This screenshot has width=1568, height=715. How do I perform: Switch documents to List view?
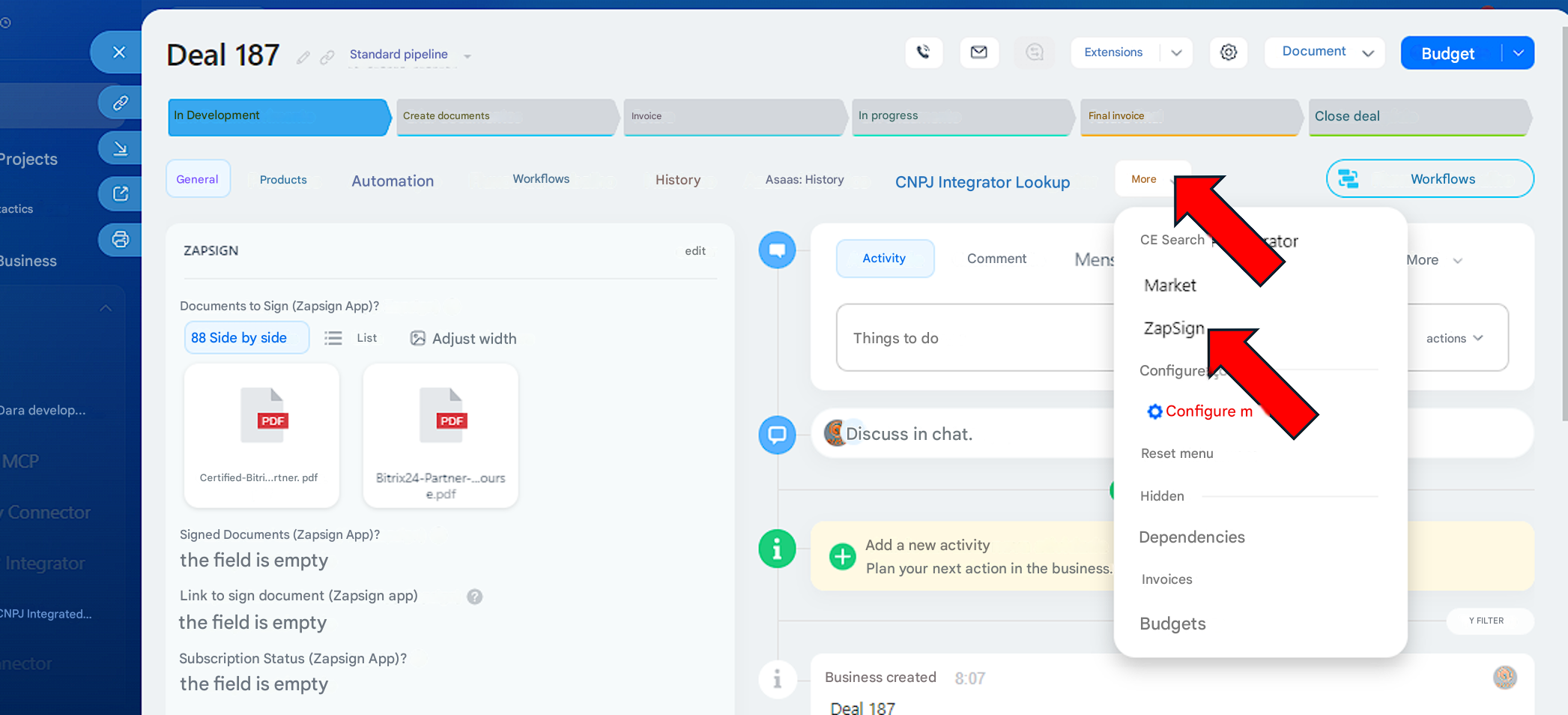(x=351, y=338)
